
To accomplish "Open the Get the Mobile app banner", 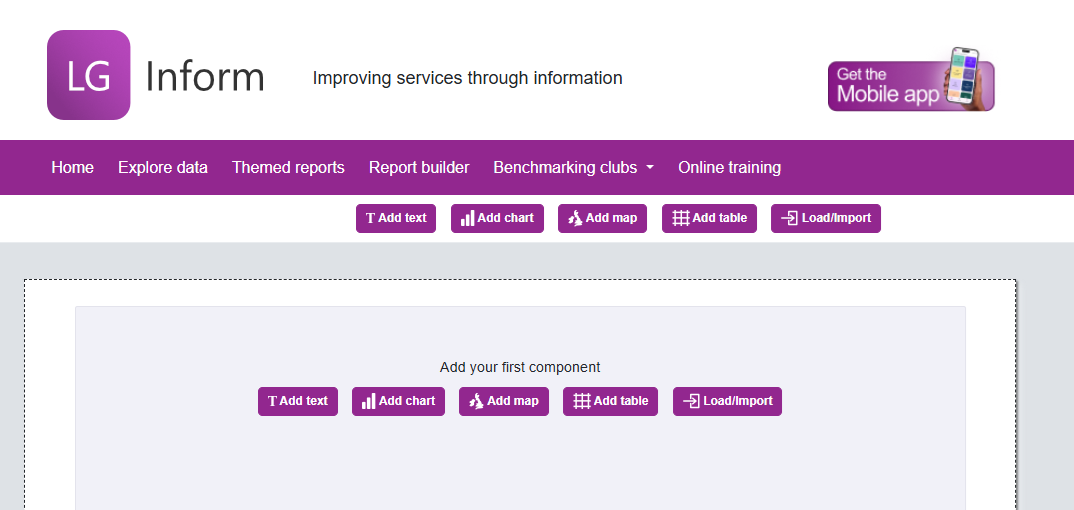I will pyautogui.click(x=911, y=79).
